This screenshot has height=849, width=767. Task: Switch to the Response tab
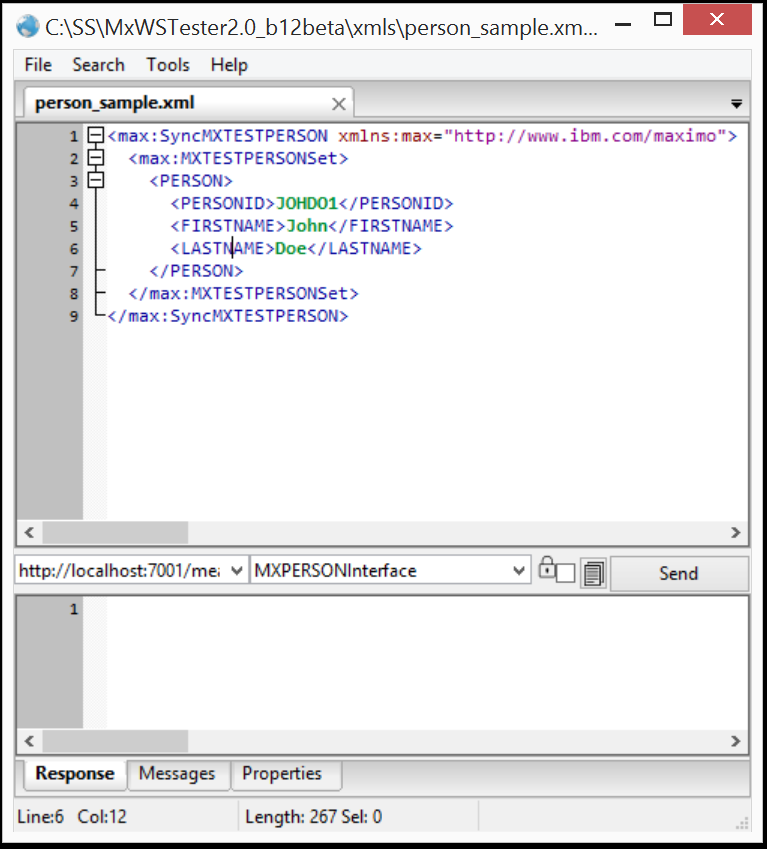pyautogui.click(x=75, y=773)
